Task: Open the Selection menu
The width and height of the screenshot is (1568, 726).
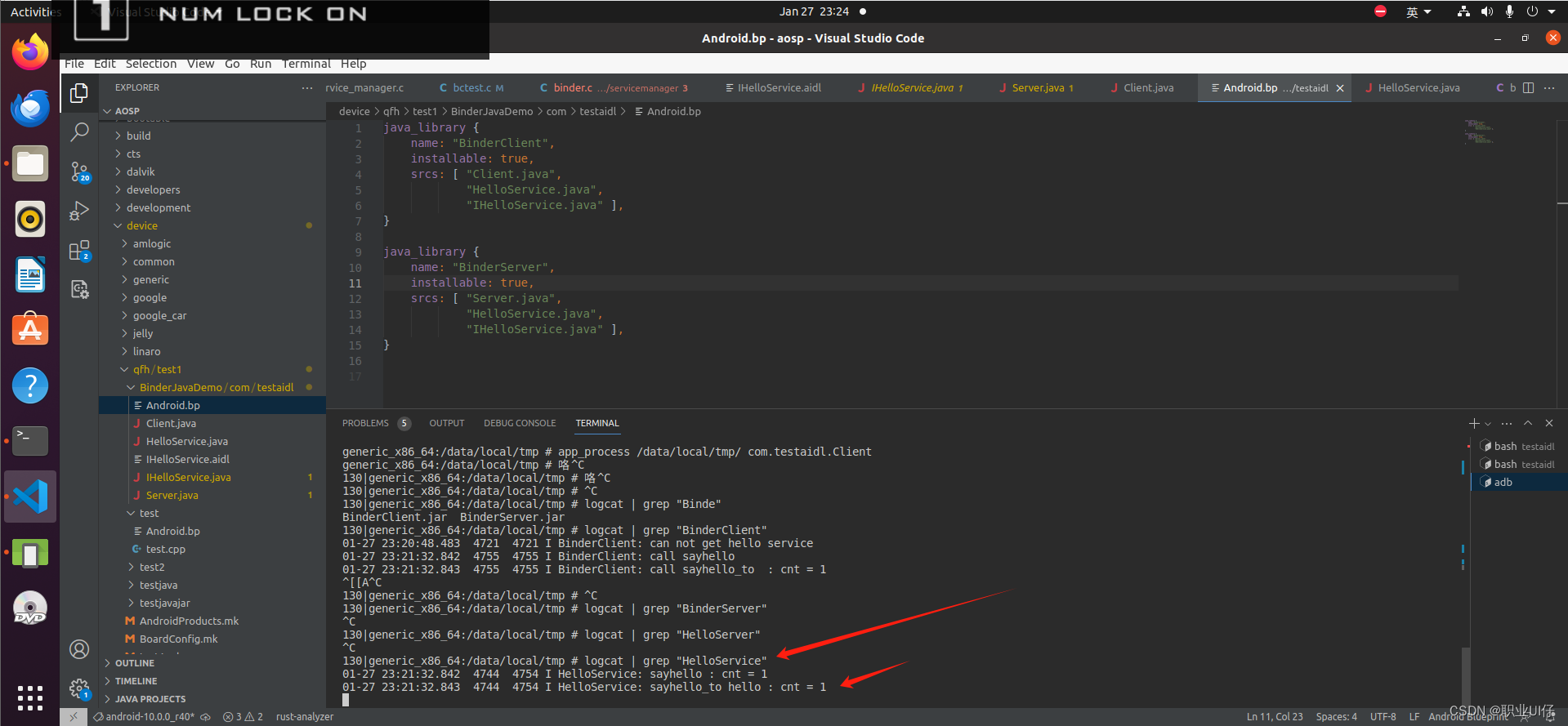Action: tap(150, 64)
